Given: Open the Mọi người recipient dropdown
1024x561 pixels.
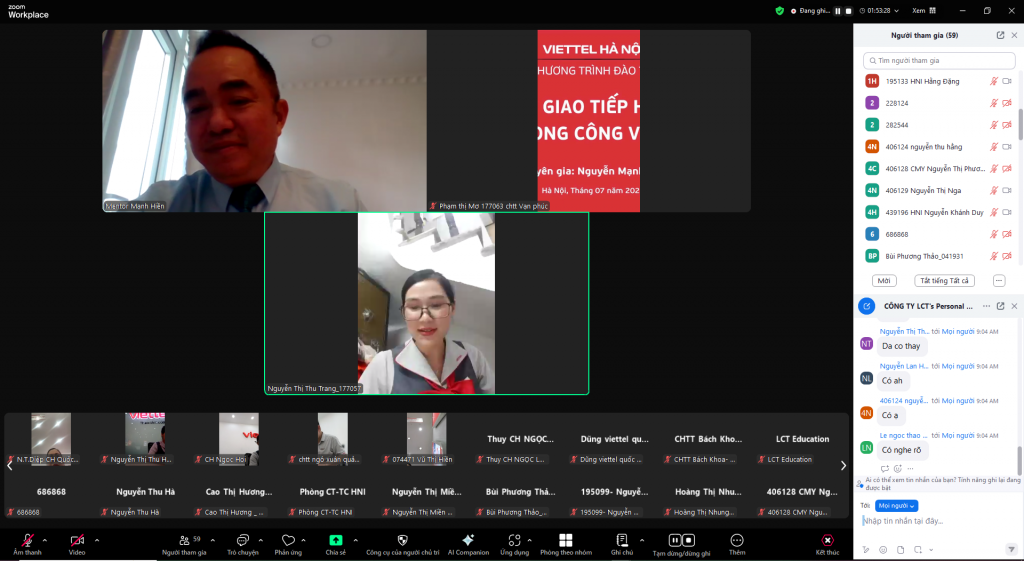Looking at the screenshot, I should pos(896,505).
